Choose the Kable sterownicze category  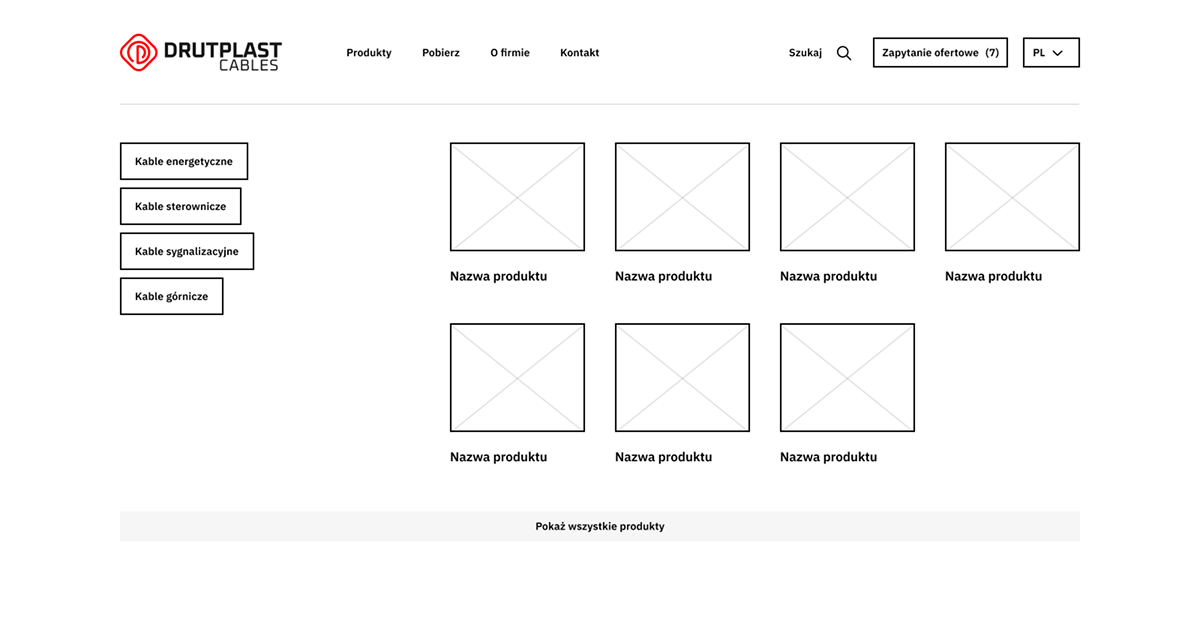pos(180,206)
